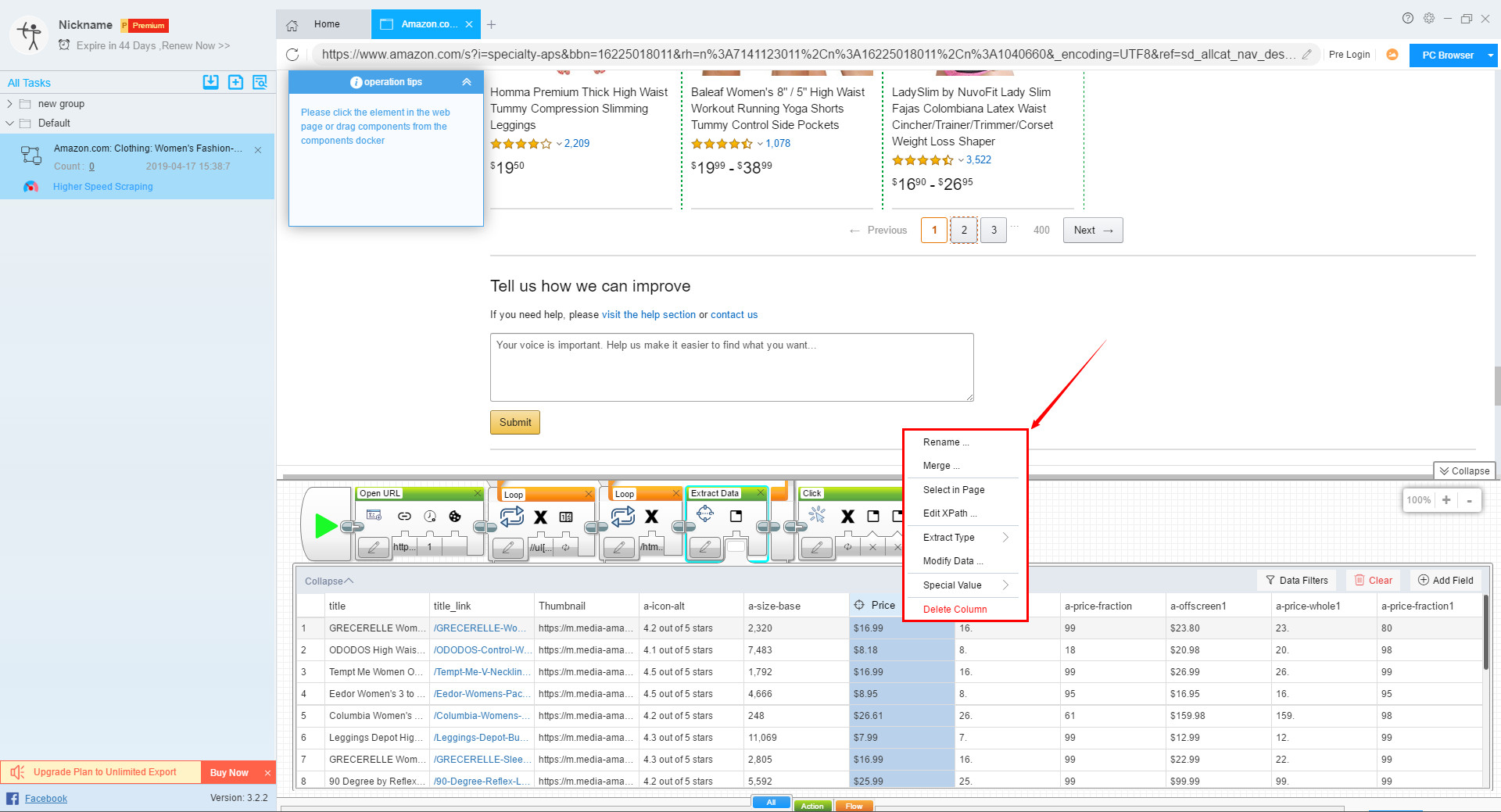Click the loop arrows icon in the //ul loop block
This screenshot has height=812, width=1501.
point(512,516)
